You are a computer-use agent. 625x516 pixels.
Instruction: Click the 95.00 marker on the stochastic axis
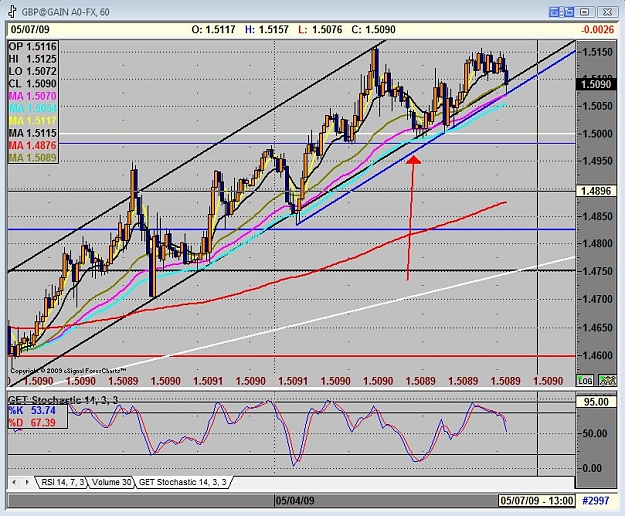point(596,402)
